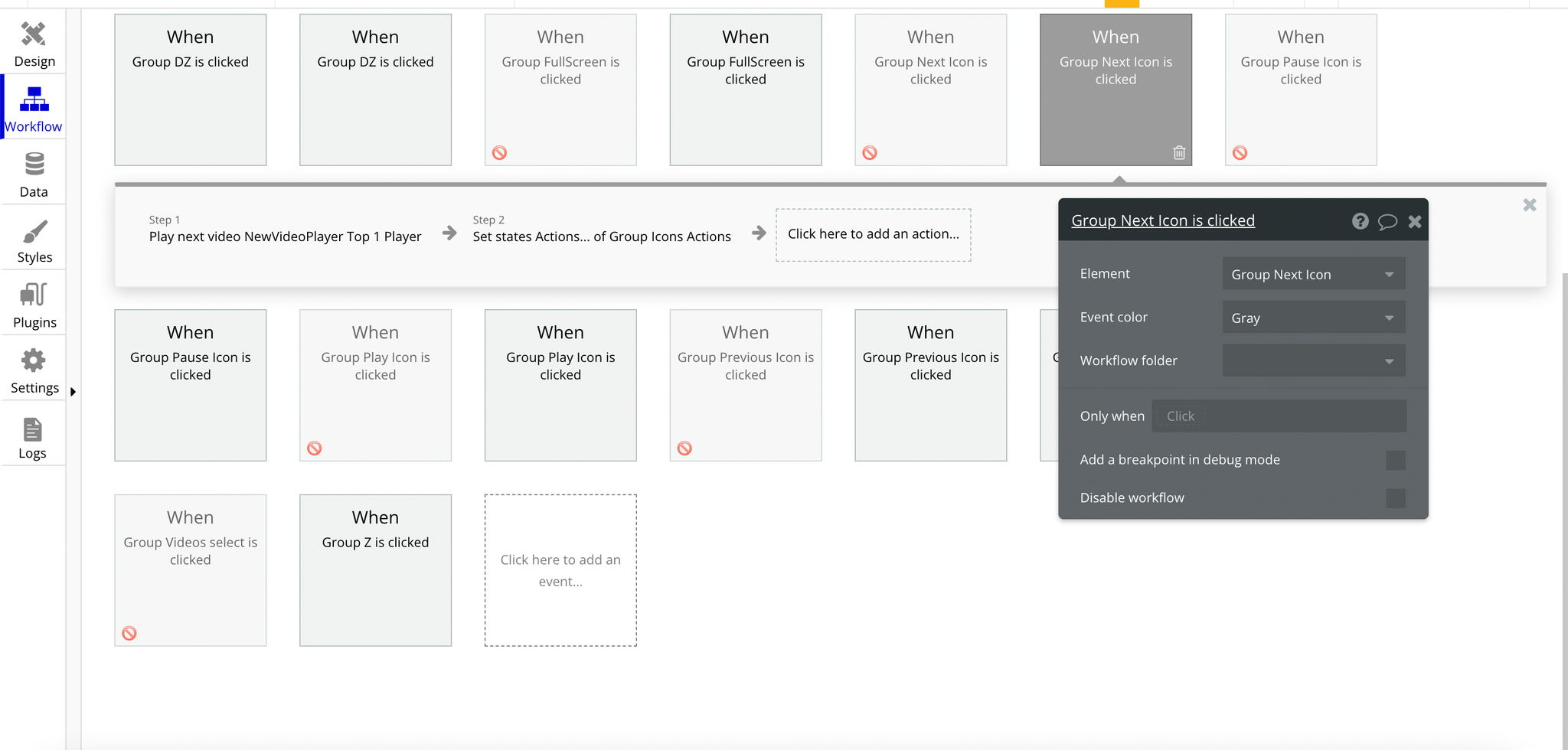Toggle the Disable workflow checkbox
This screenshot has width=1568, height=750.
coord(1396,498)
